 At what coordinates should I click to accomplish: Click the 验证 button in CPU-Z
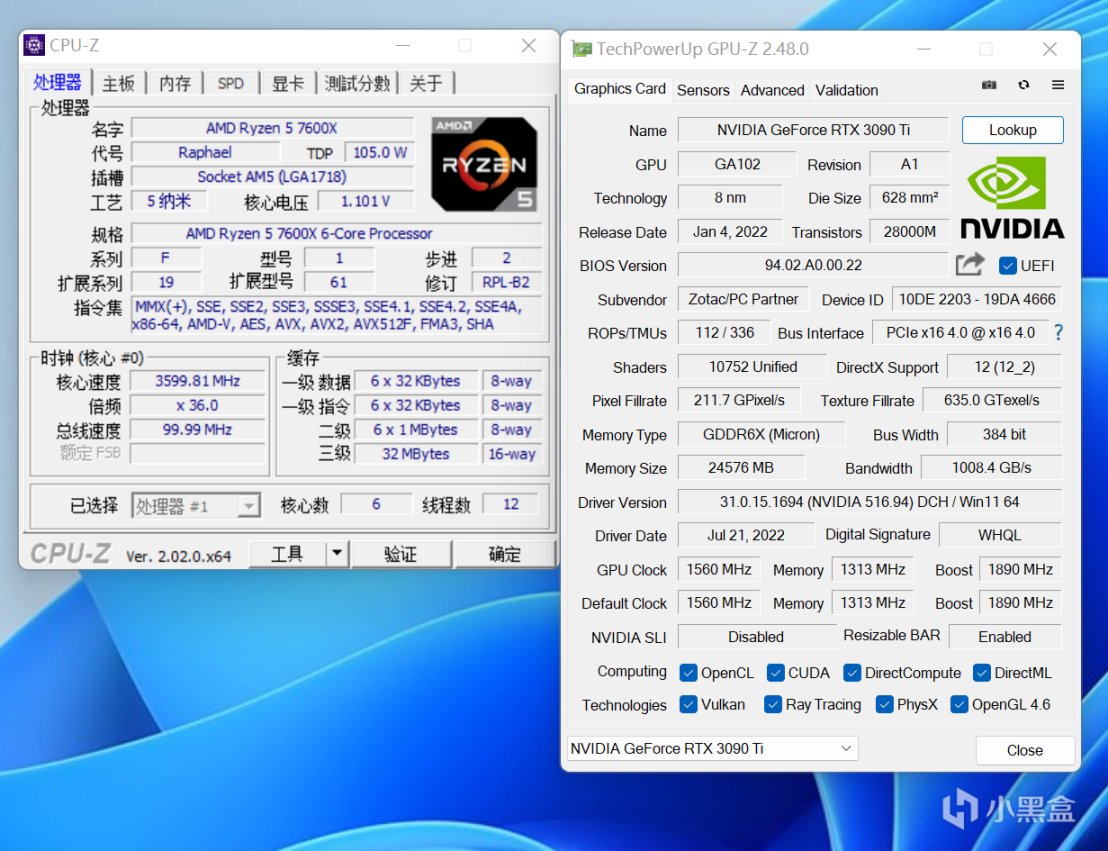[401, 554]
